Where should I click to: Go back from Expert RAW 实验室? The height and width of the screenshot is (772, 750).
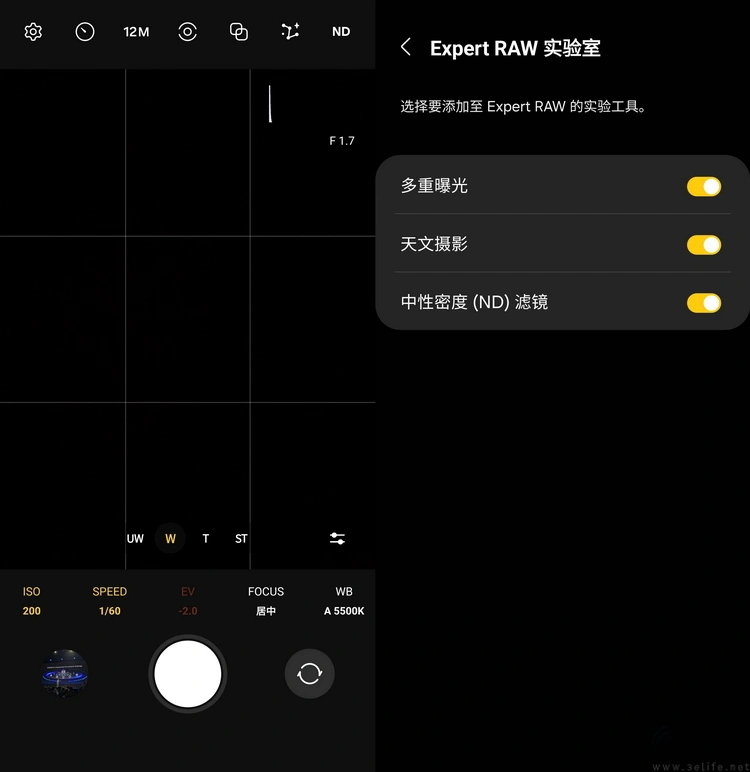pyautogui.click(x=406, y=47)
